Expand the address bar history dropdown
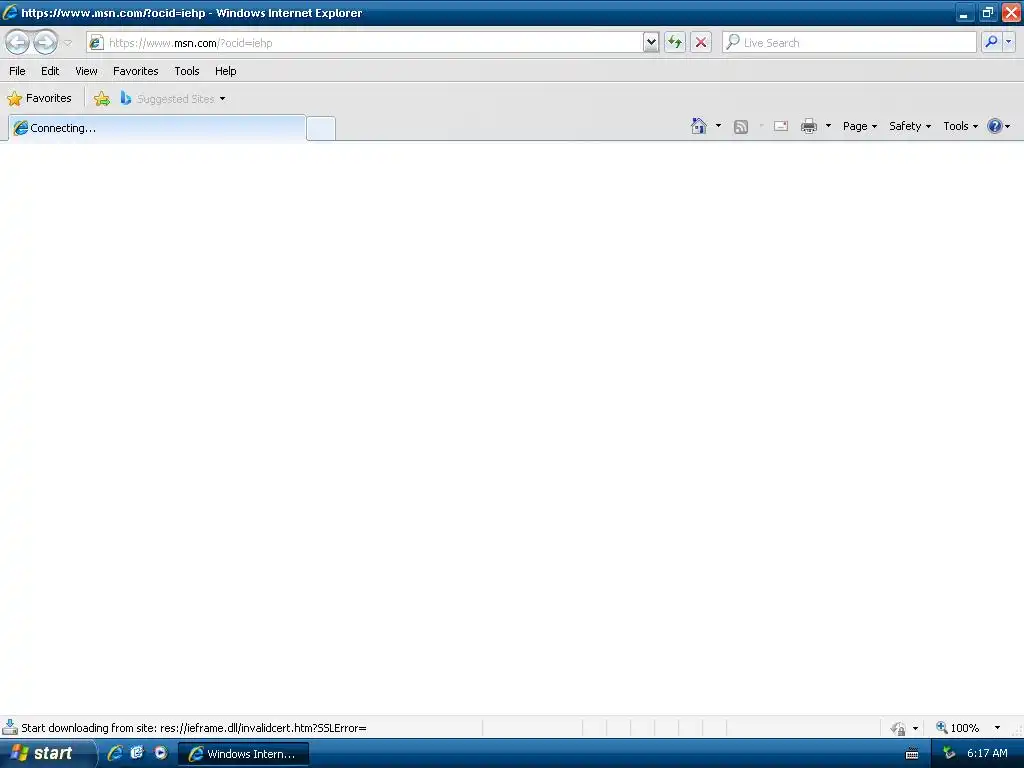This screenshot has width=1024, height=768. (650, 43)
